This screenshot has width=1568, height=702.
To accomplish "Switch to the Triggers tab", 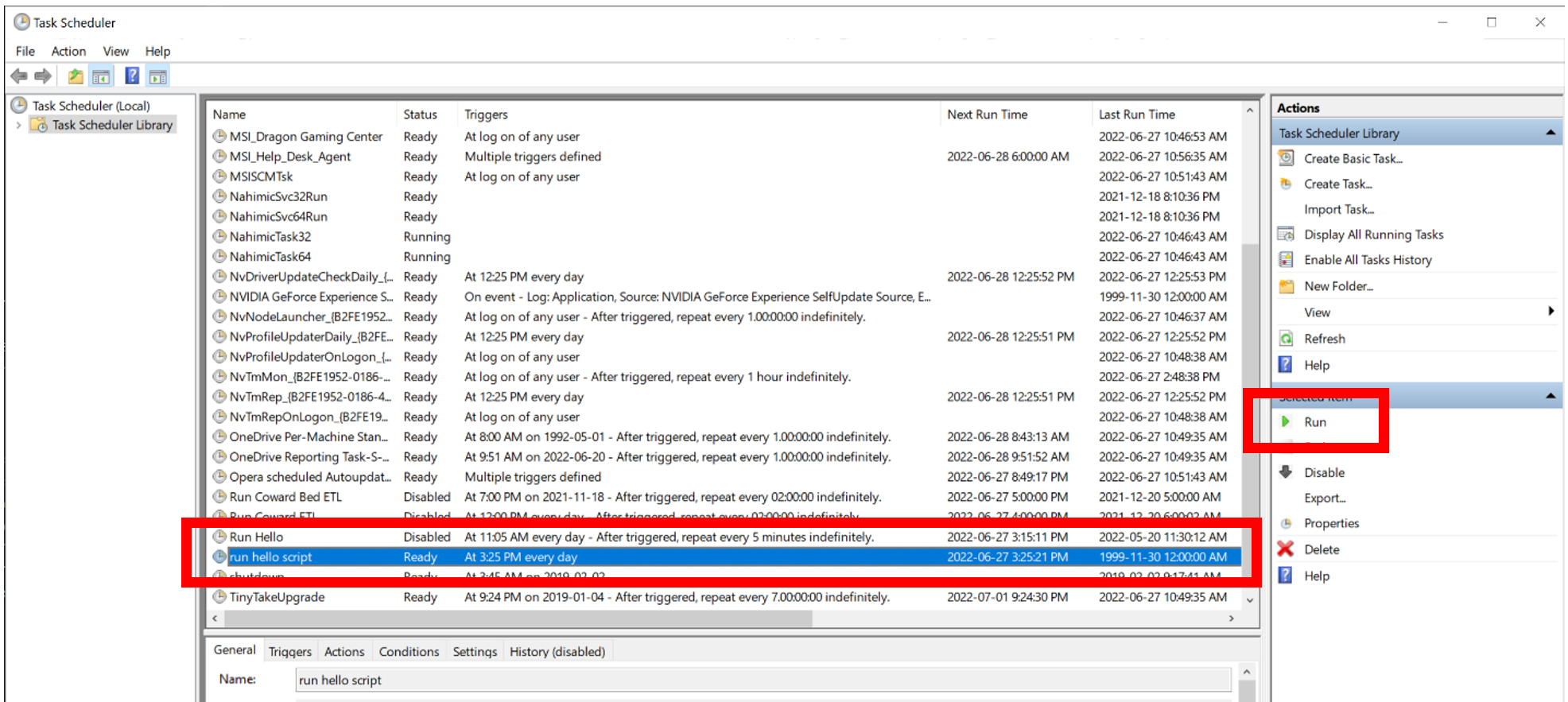I will point(289,651).
